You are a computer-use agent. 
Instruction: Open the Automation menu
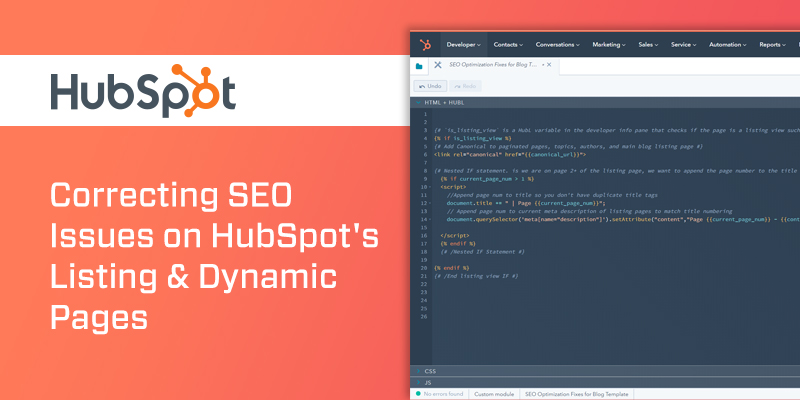(728, 45)
